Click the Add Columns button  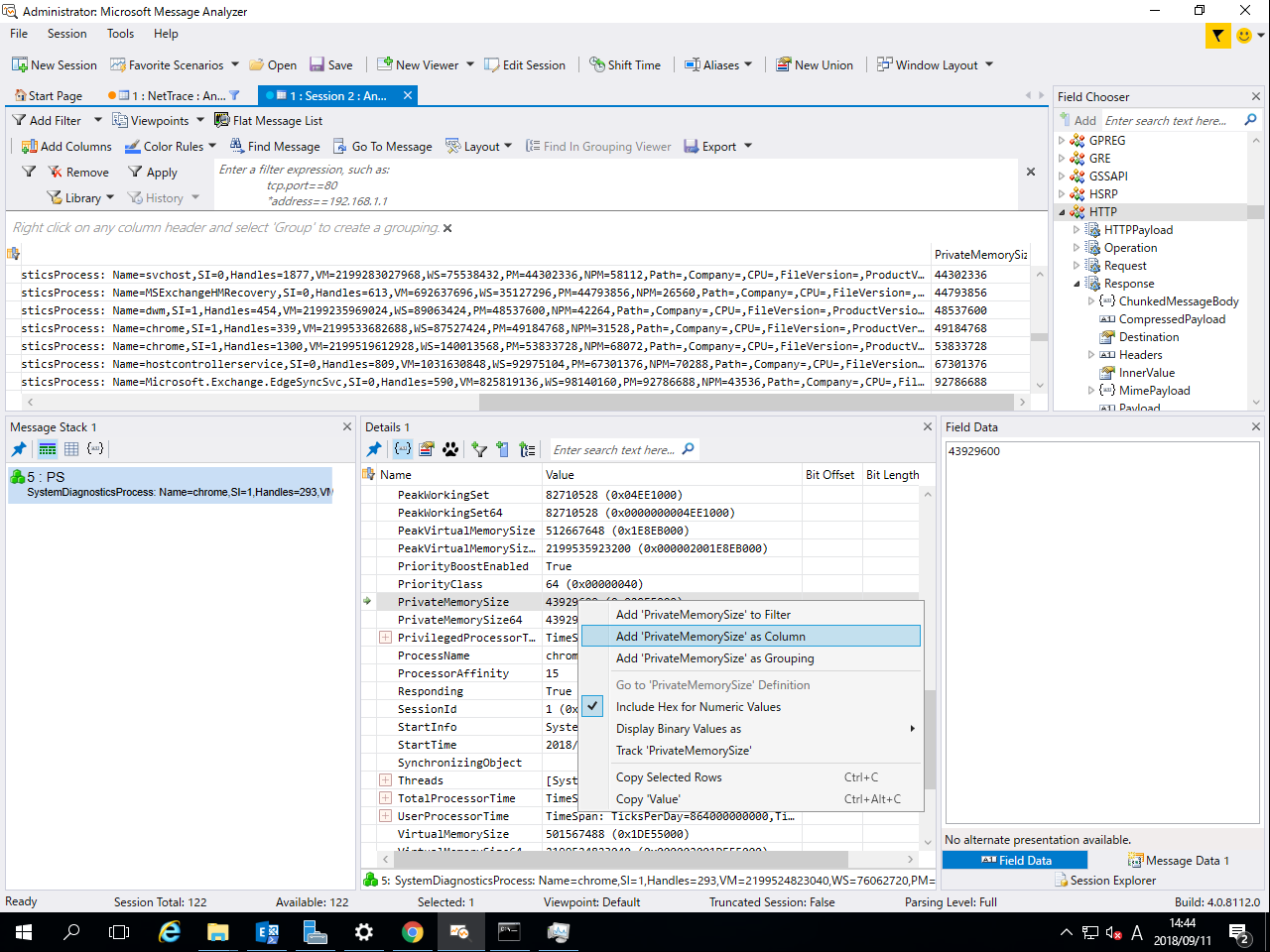pyautogui.click(x=66, y=147)
